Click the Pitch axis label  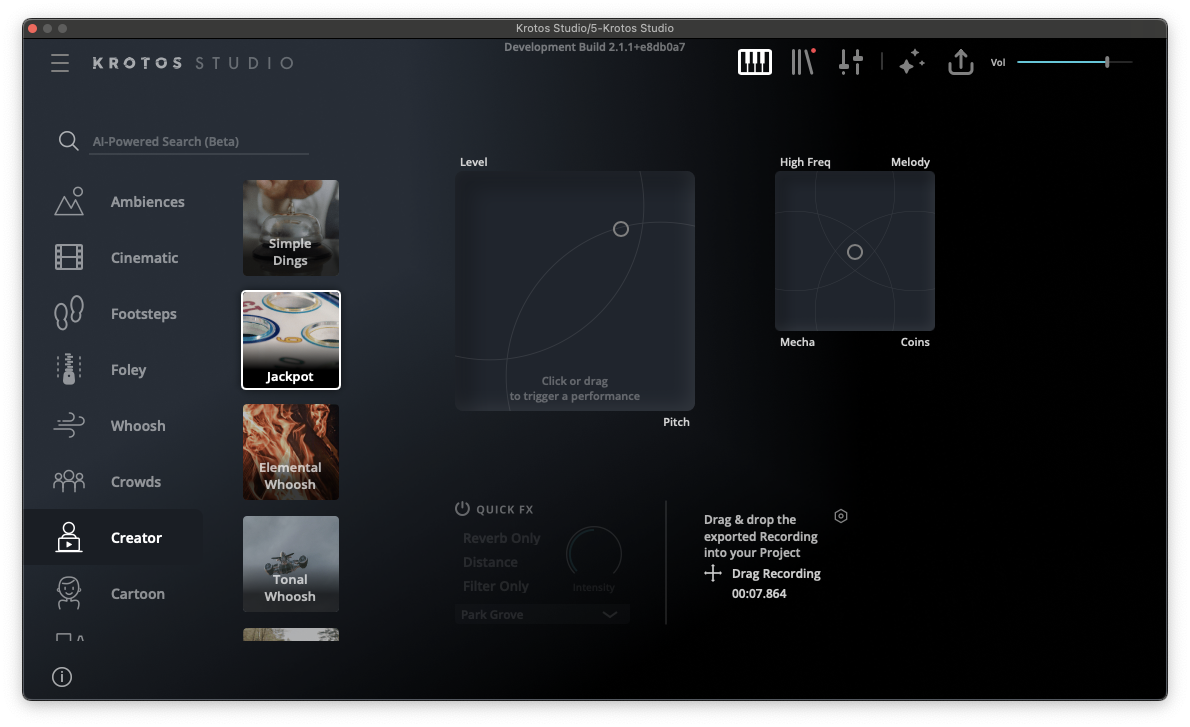676,422
